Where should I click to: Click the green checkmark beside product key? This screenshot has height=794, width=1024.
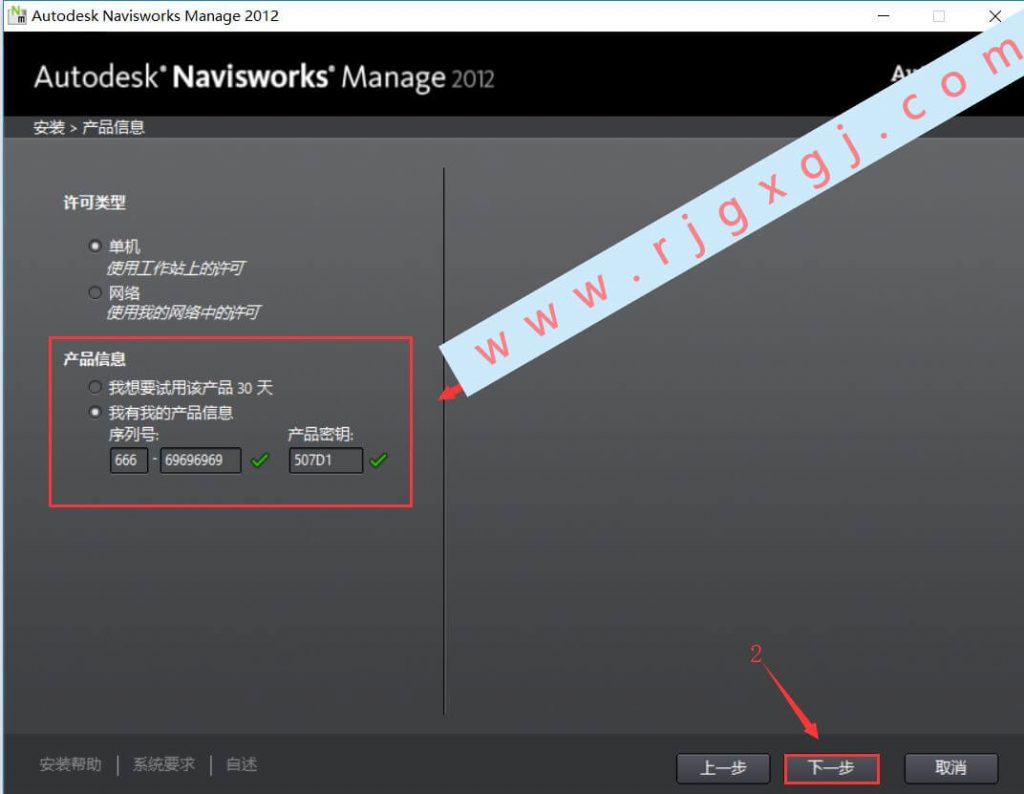[378, 460]
